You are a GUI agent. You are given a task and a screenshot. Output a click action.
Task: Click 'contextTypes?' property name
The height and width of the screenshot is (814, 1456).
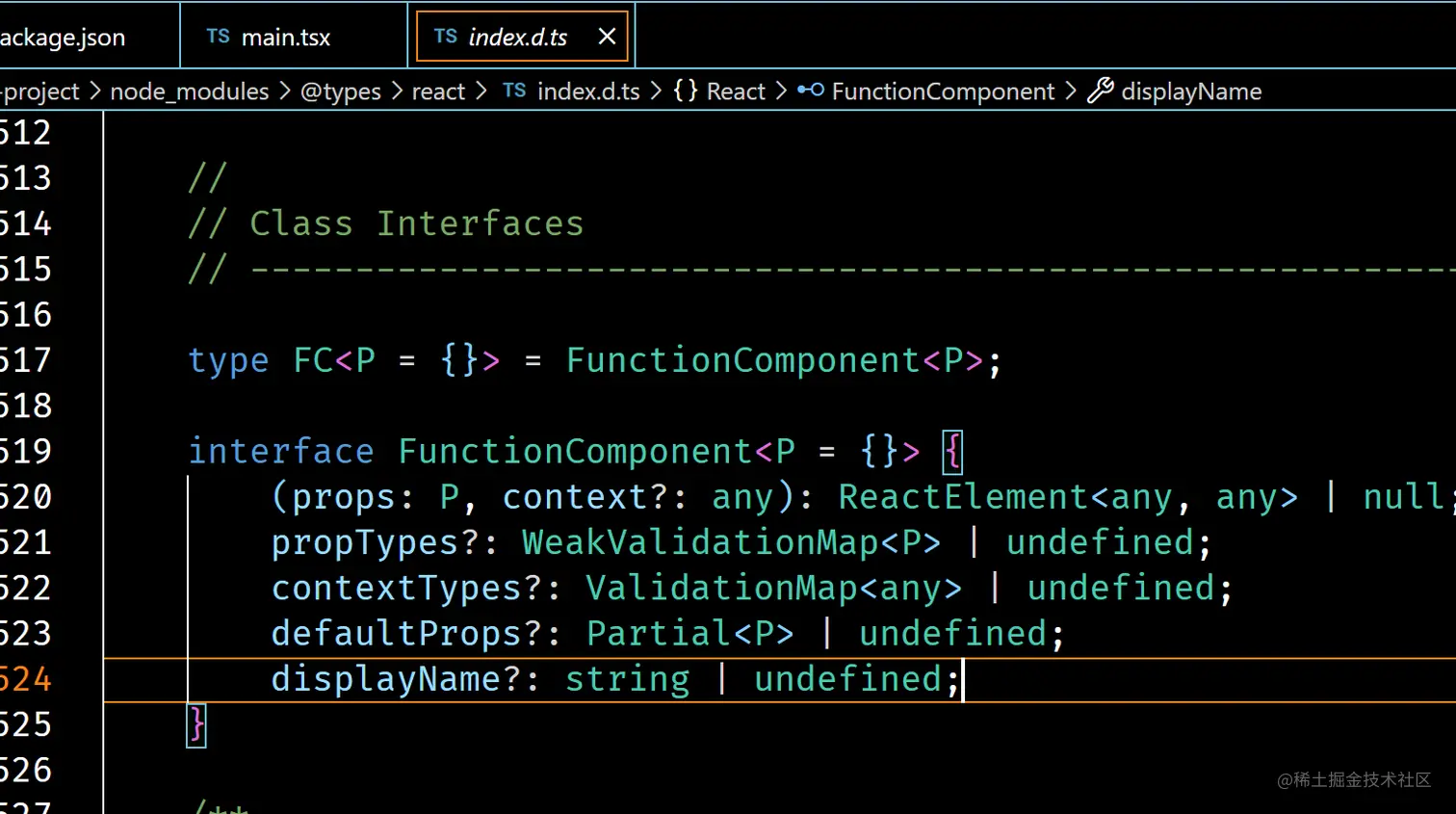pos(406,589)
